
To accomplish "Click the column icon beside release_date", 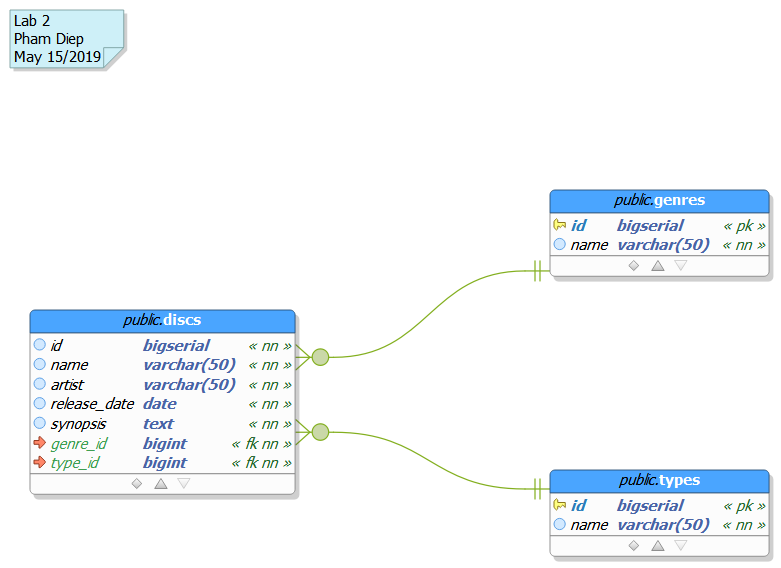I will [40, 404].
